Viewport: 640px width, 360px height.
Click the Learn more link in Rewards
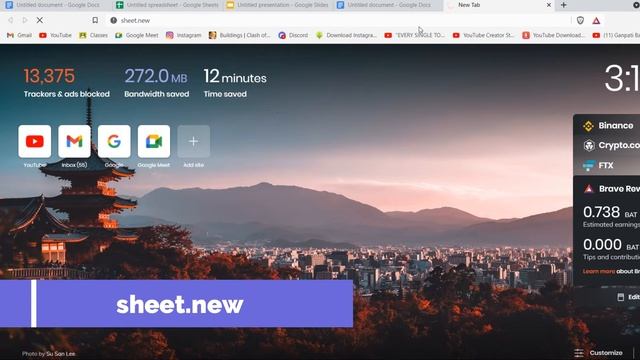click(599, 271)
